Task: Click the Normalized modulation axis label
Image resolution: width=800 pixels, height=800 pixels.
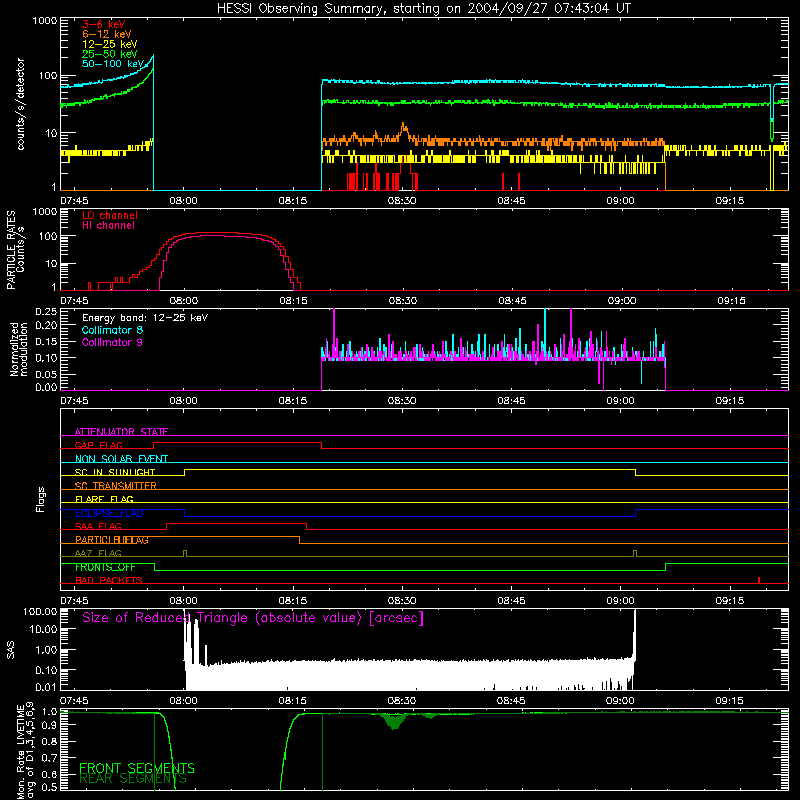Action: pos(19,349)
